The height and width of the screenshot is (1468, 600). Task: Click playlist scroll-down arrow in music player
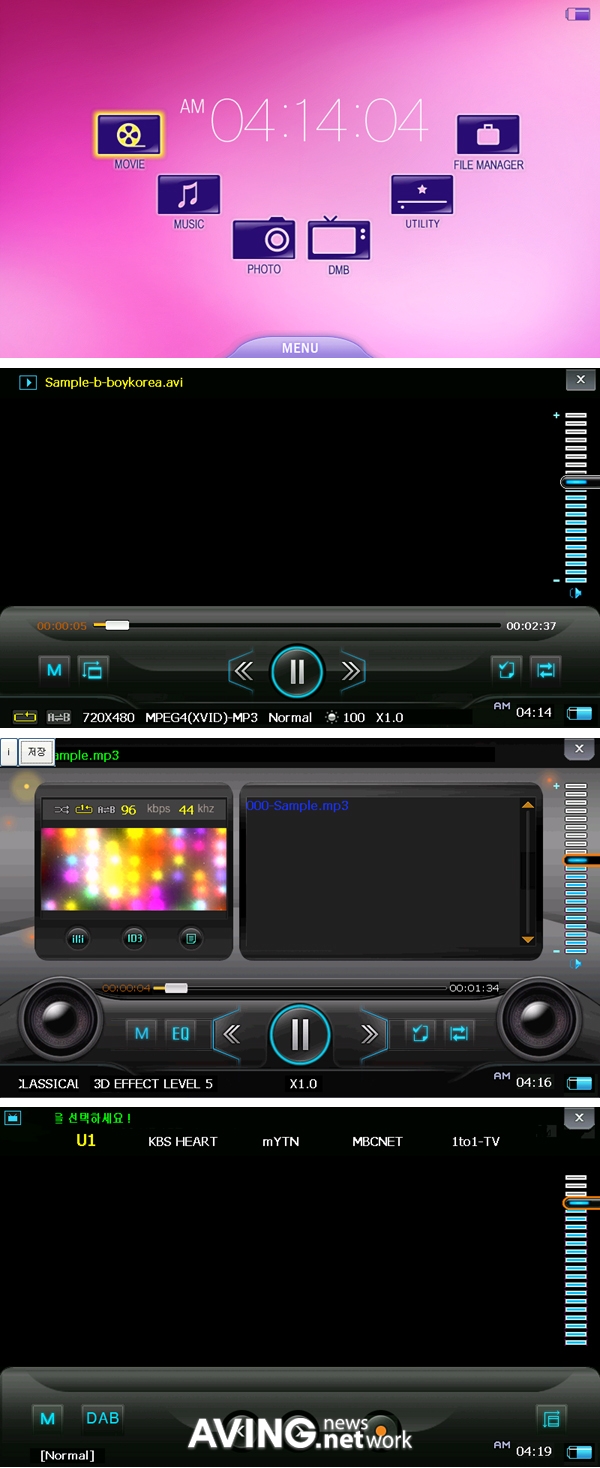coord(528,940)
